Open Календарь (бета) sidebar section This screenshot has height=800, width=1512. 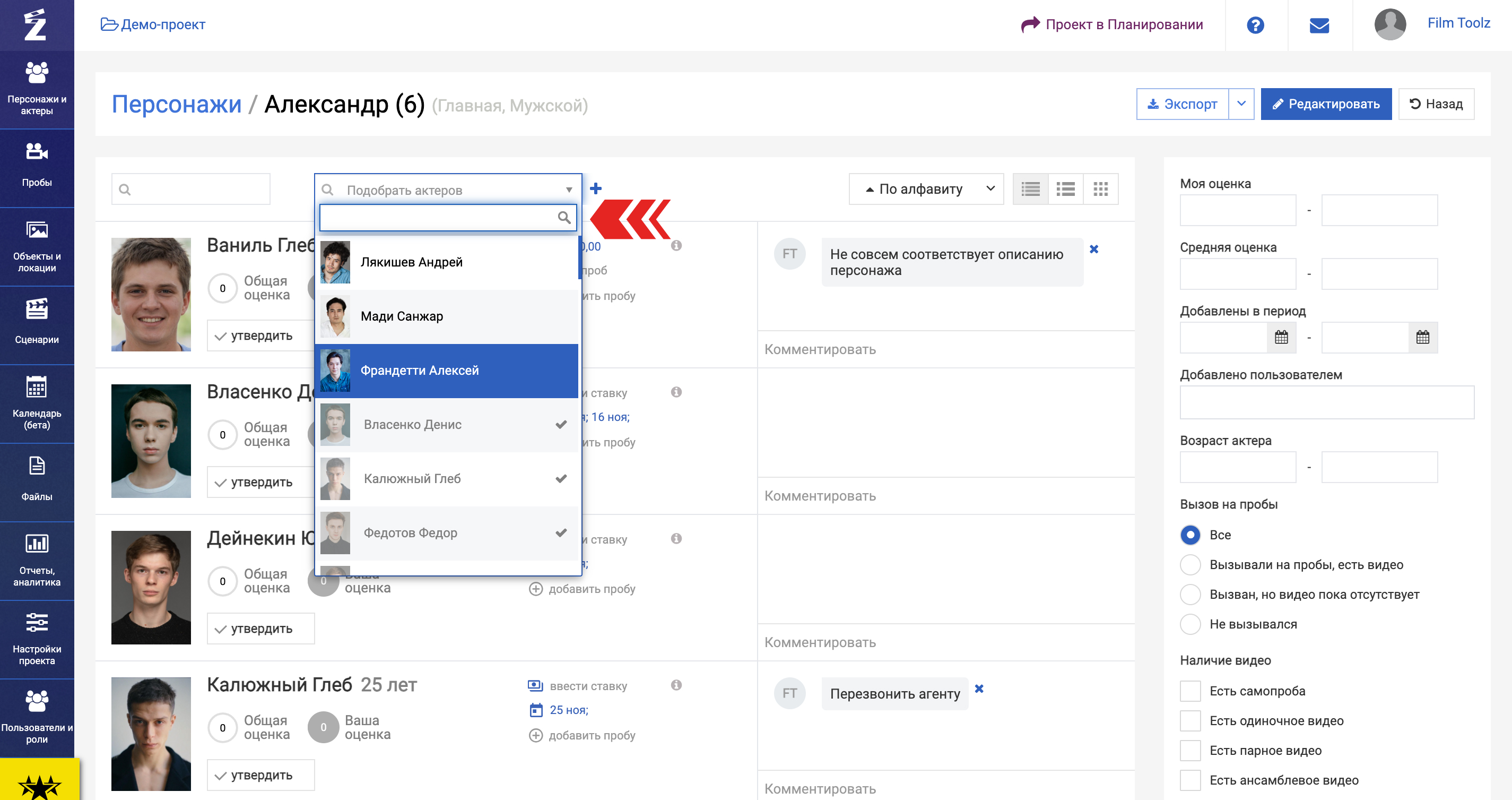tap(37, 404)
